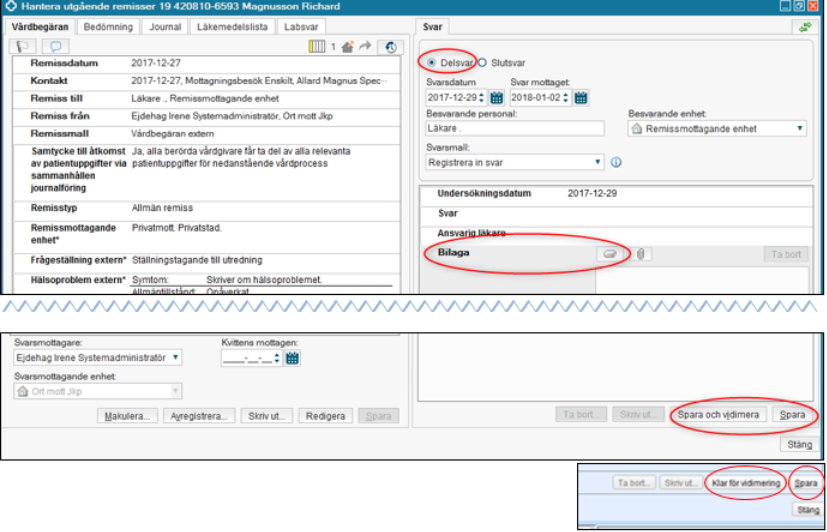The width and height of the screenshot is (827, 532).
Task: Select the Slutsvar radio button
Action: point(483,61)
